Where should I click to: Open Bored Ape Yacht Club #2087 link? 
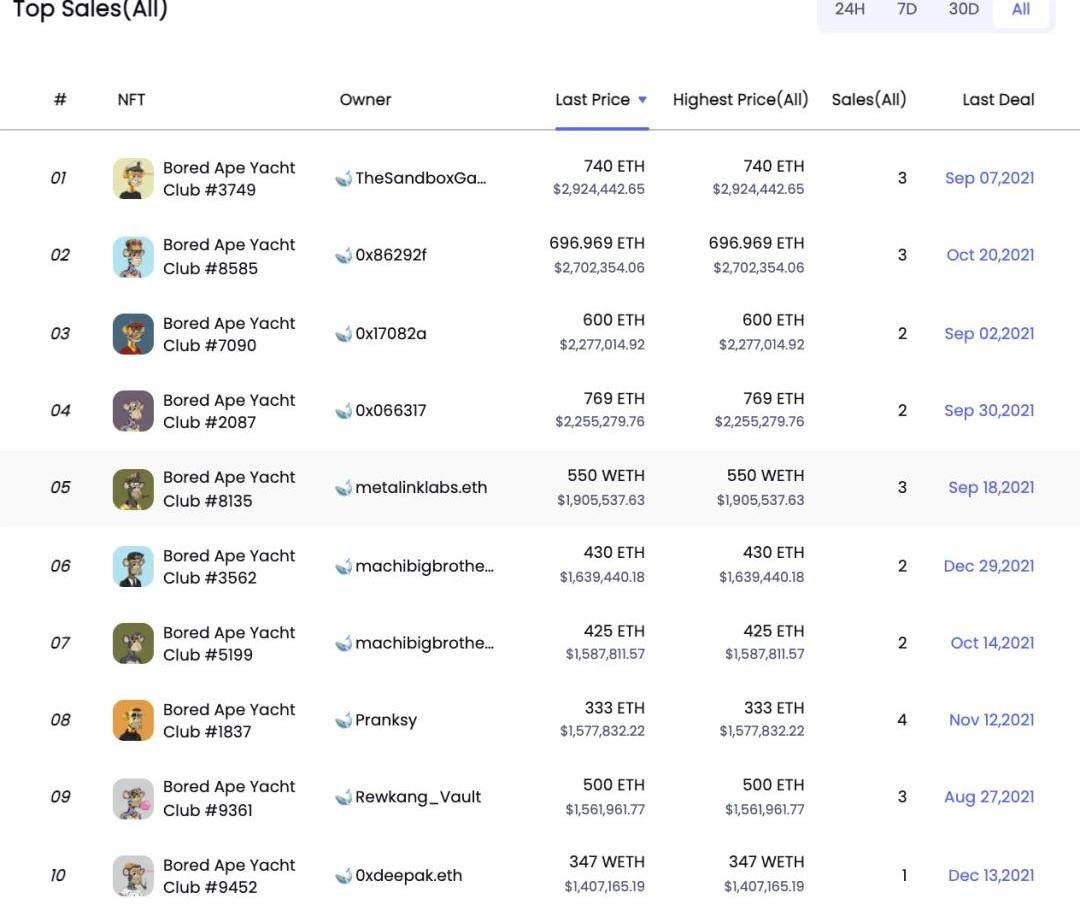pos(229,411)
